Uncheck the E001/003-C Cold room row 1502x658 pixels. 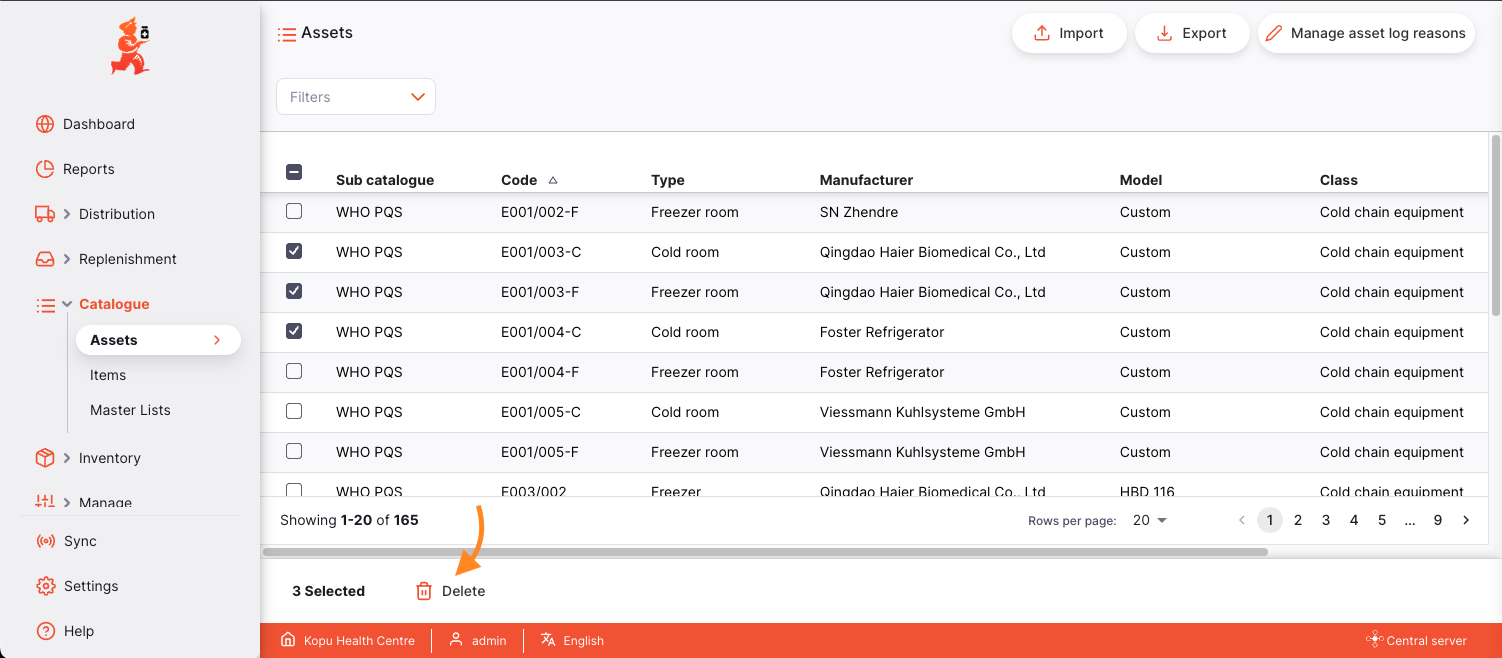294,251
